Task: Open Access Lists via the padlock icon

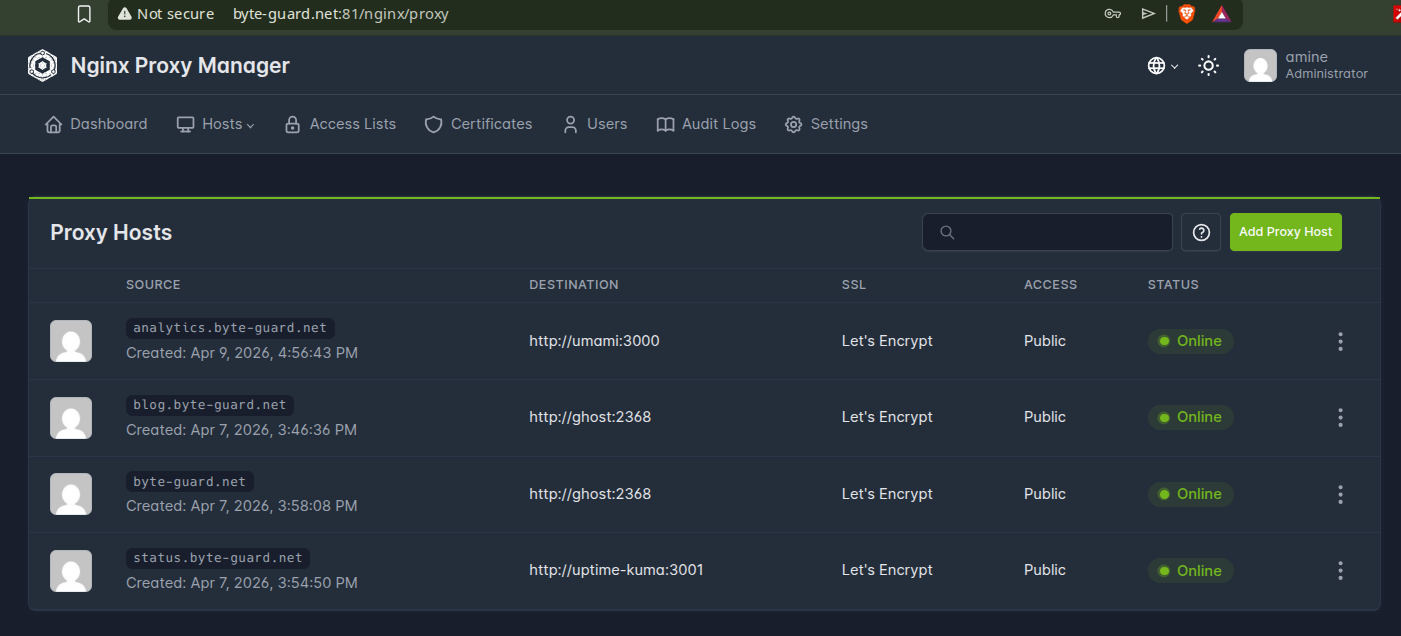Action: point(292,124)
